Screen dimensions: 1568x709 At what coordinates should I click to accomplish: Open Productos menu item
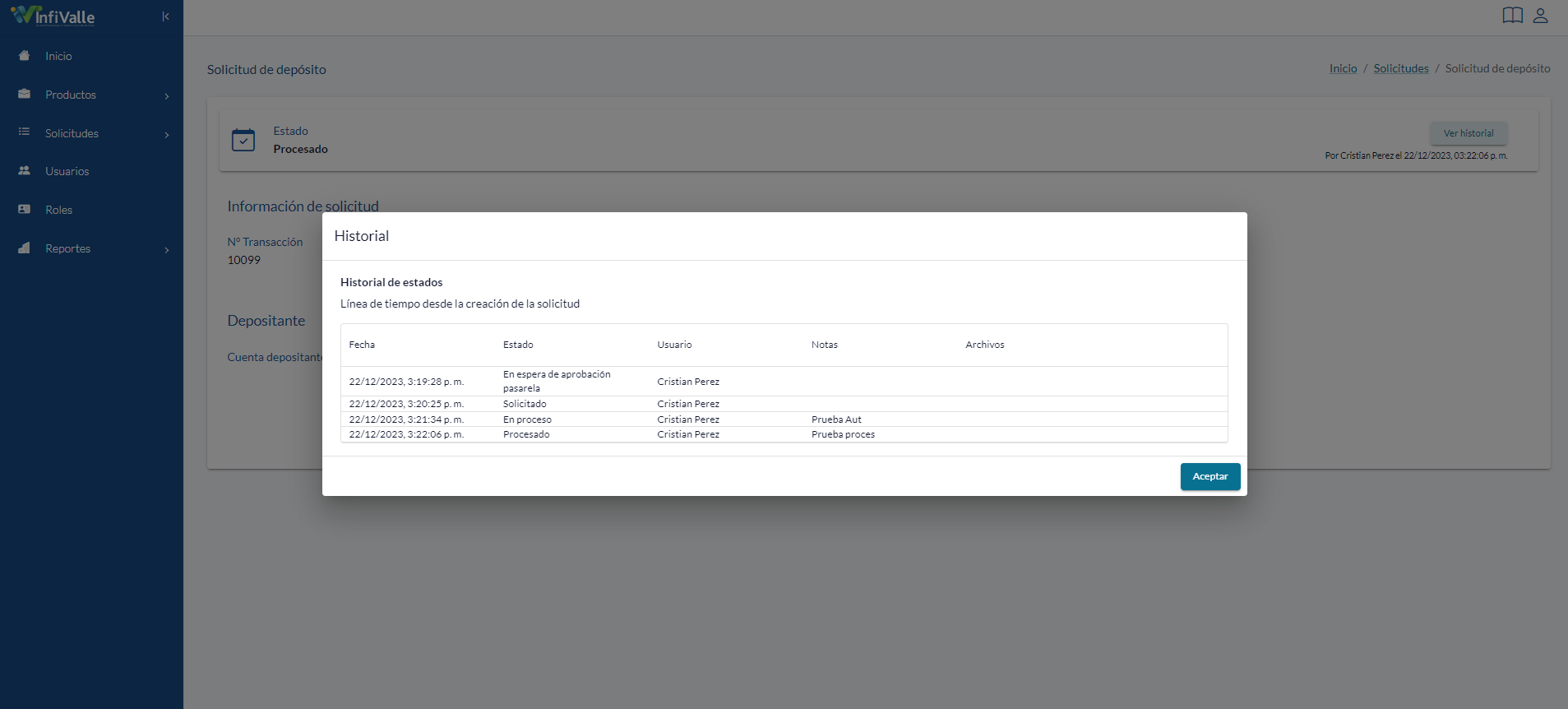tap(71, 95)
